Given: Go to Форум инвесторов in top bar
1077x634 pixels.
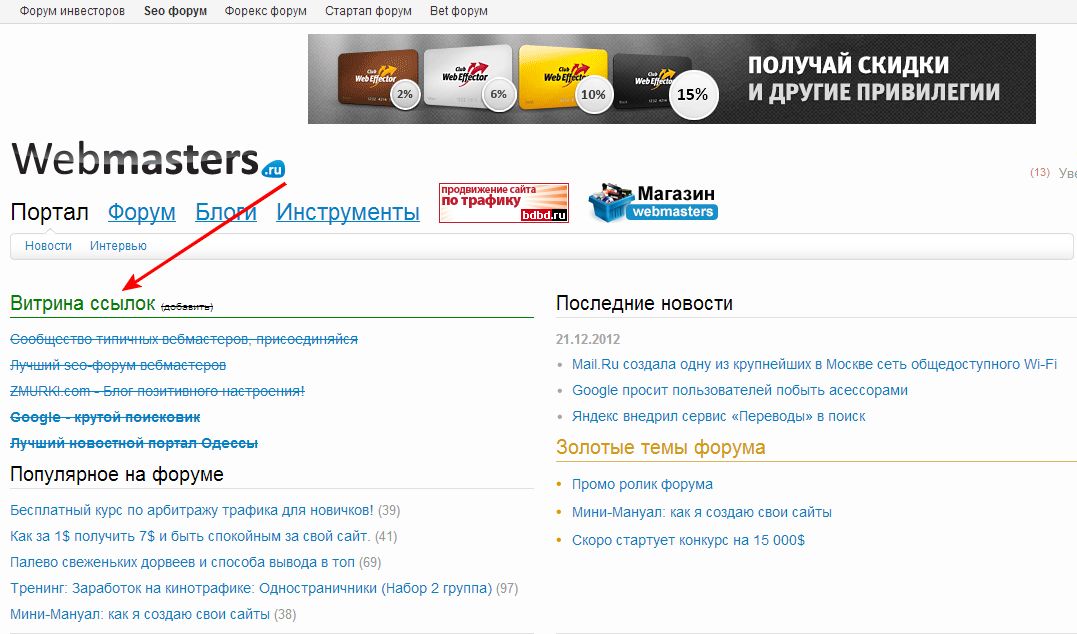Looking at the screenshot, I should (x=72, y=12).
